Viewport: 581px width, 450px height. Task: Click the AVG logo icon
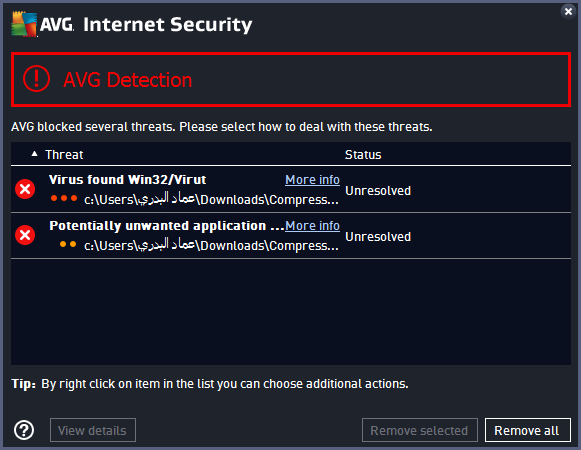[x=24, y=24]
